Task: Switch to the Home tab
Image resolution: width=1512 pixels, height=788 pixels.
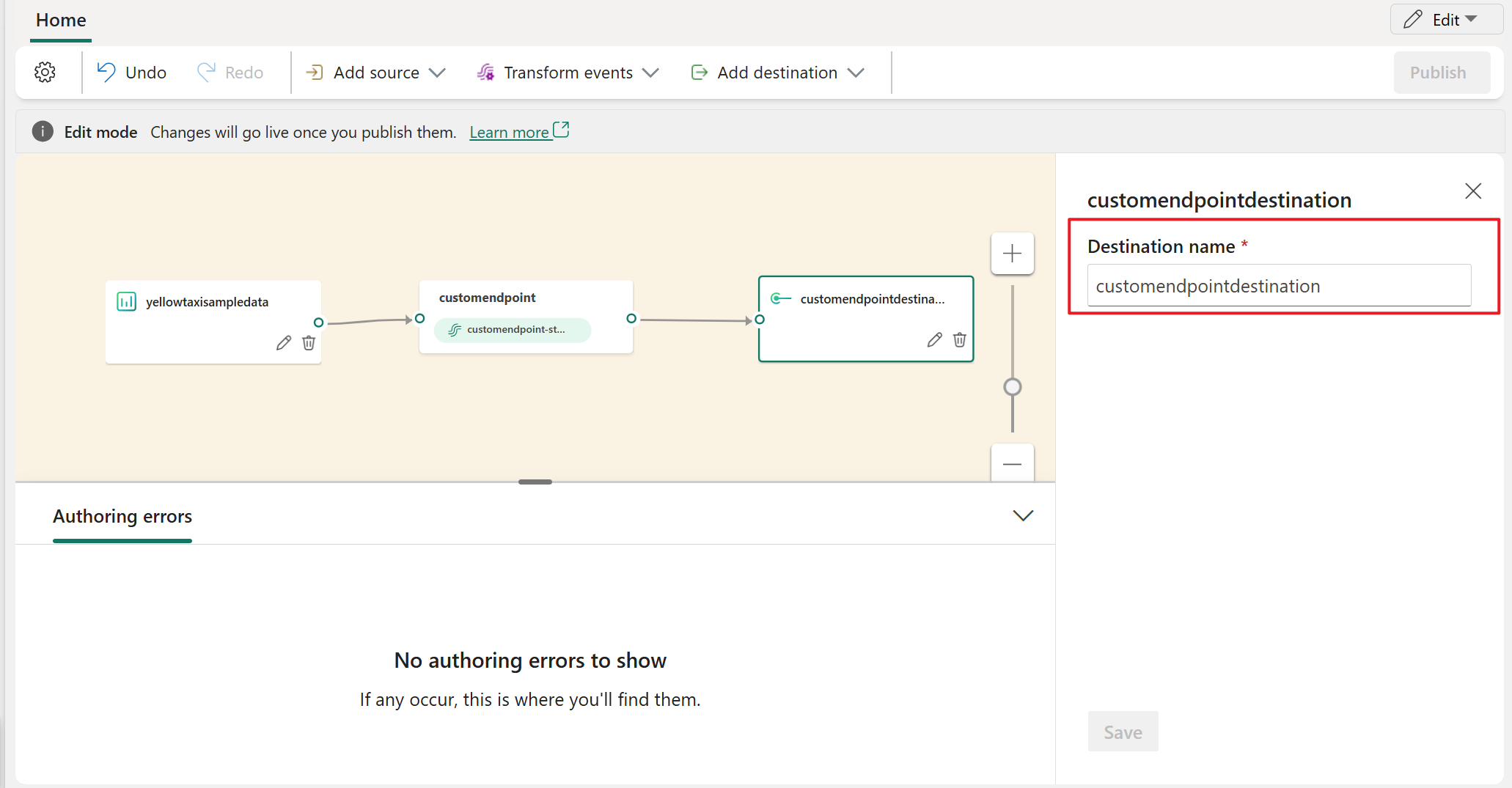Action: click(61, 21)
